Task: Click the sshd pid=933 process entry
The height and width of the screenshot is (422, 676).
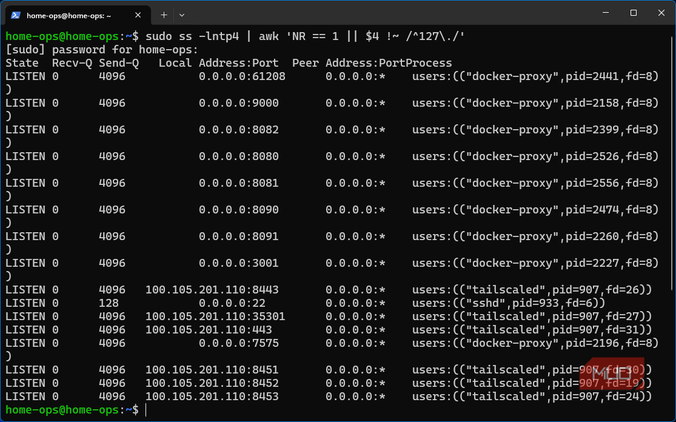Action: click(509, 303)
